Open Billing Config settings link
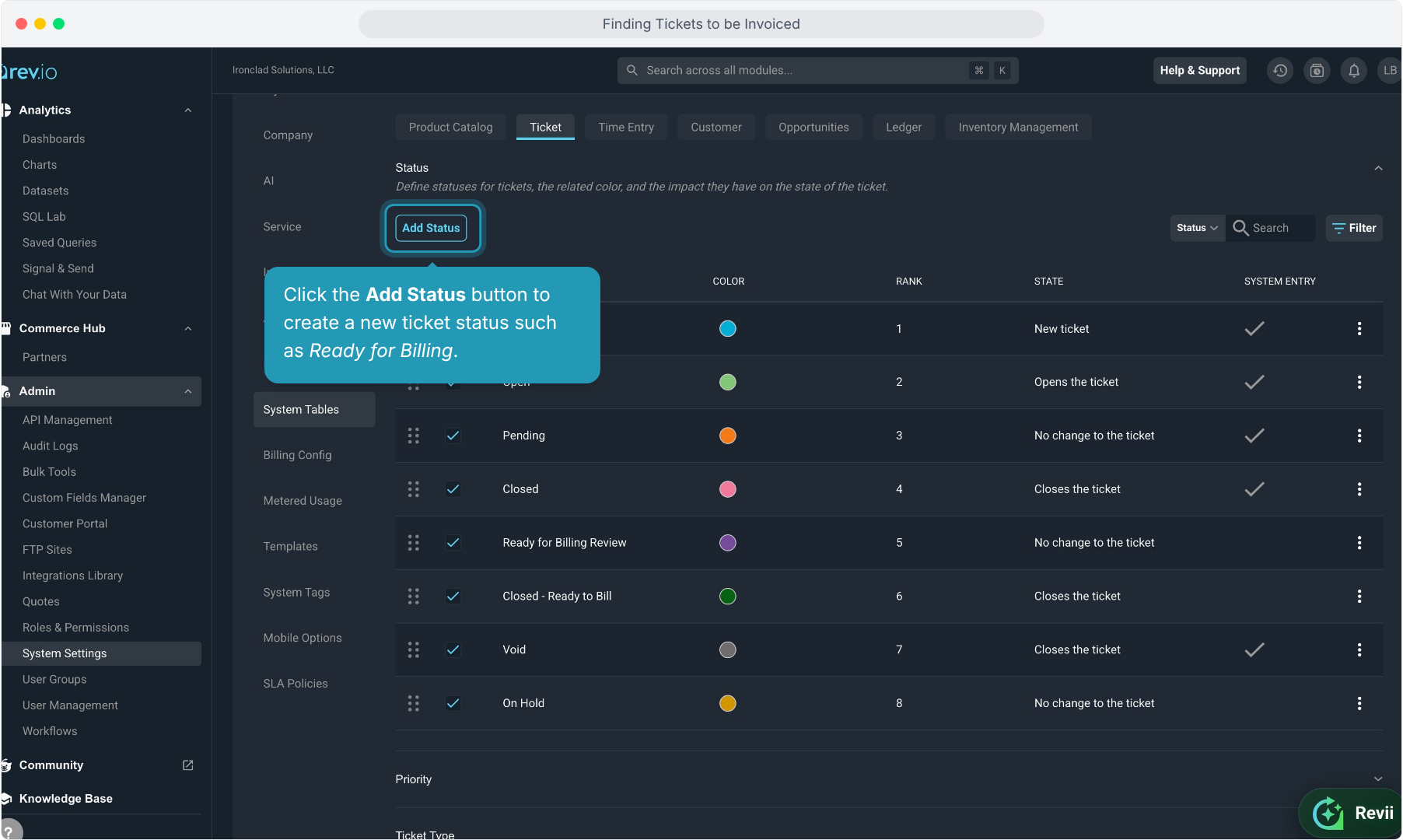 pyautogui.click(x=298, y=455)
